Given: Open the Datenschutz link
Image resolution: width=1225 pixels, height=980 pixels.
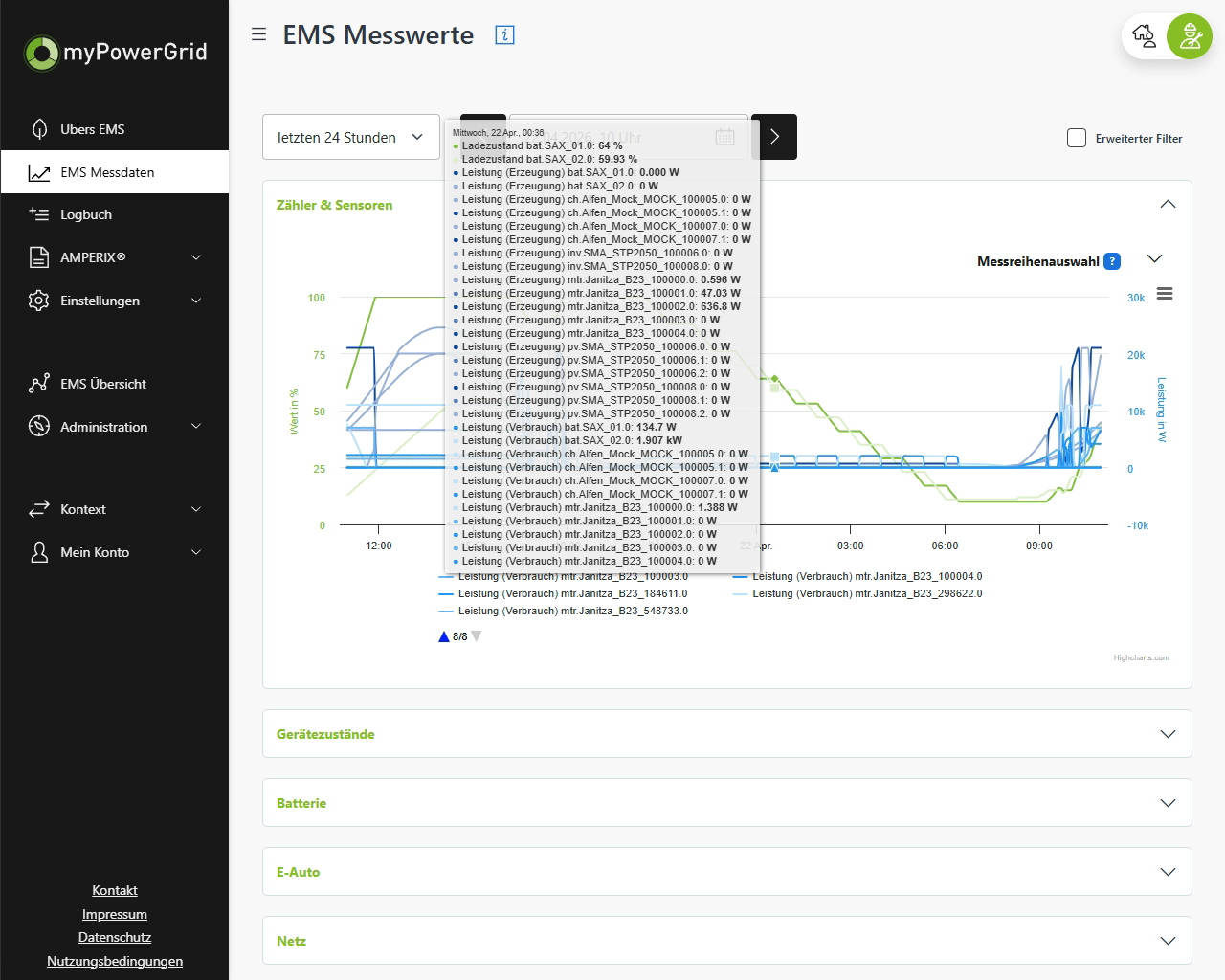Looking at the screenshot, I should pyautogui.click(x=115, y=937).
